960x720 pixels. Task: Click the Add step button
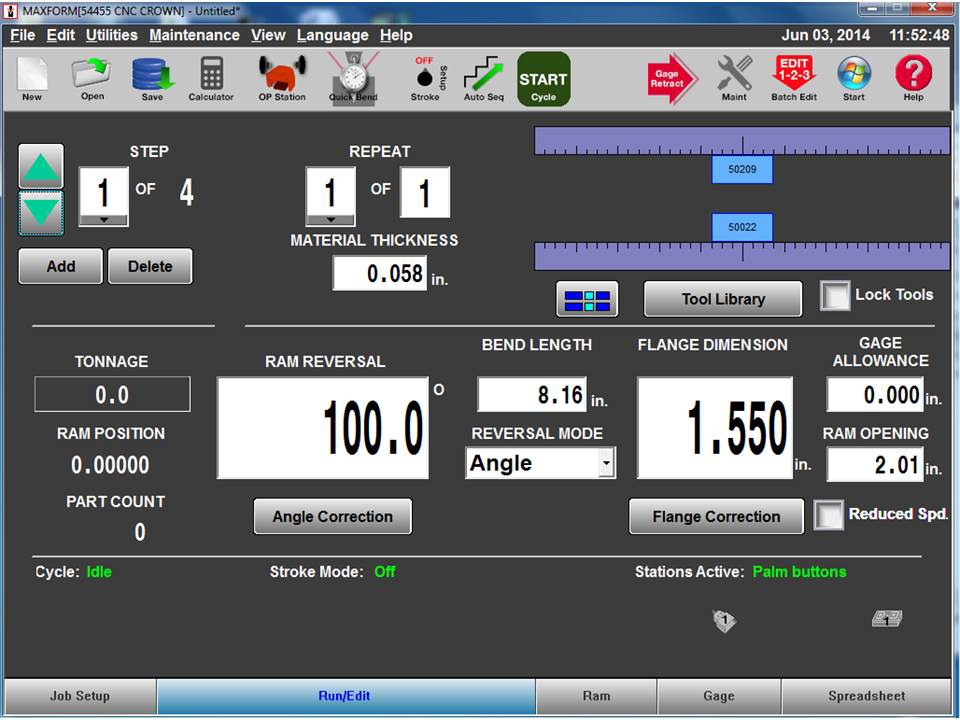pyautogui.click(x=61, y=266)
